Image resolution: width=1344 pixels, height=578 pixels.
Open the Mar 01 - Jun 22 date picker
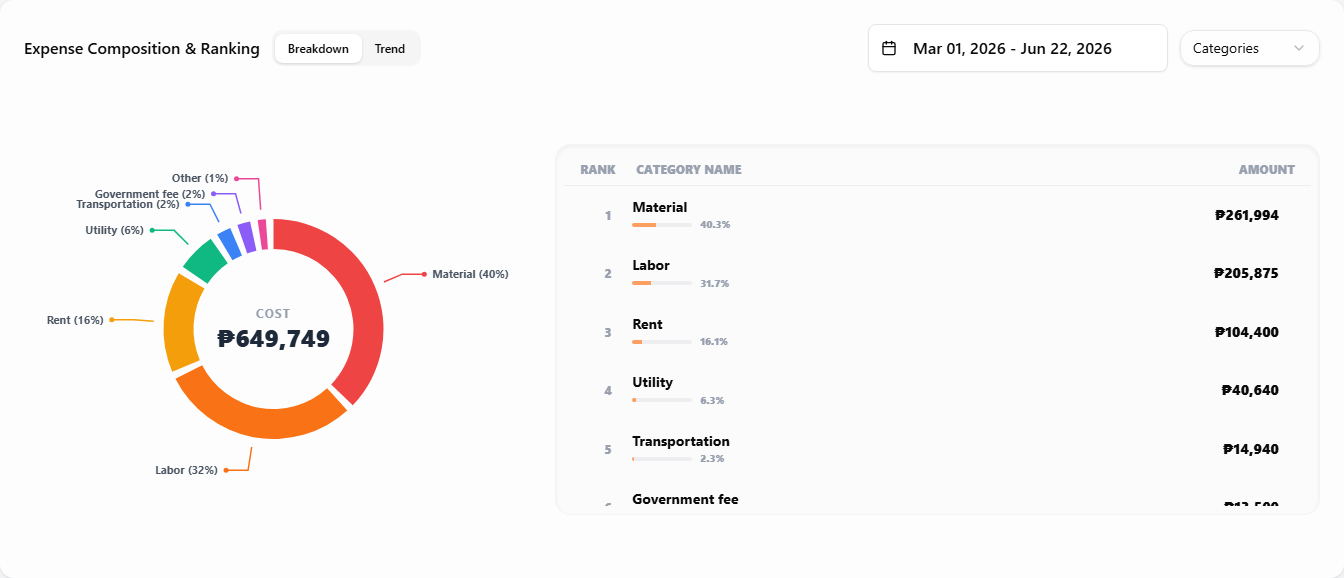[1017, 48]
